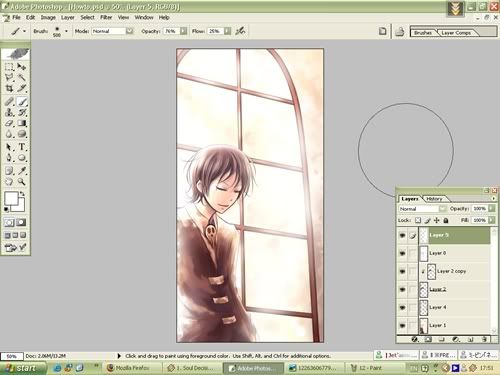Add a layer mask from Layers panel
Screen dimensions: 500x375
(x=428, y=339)
